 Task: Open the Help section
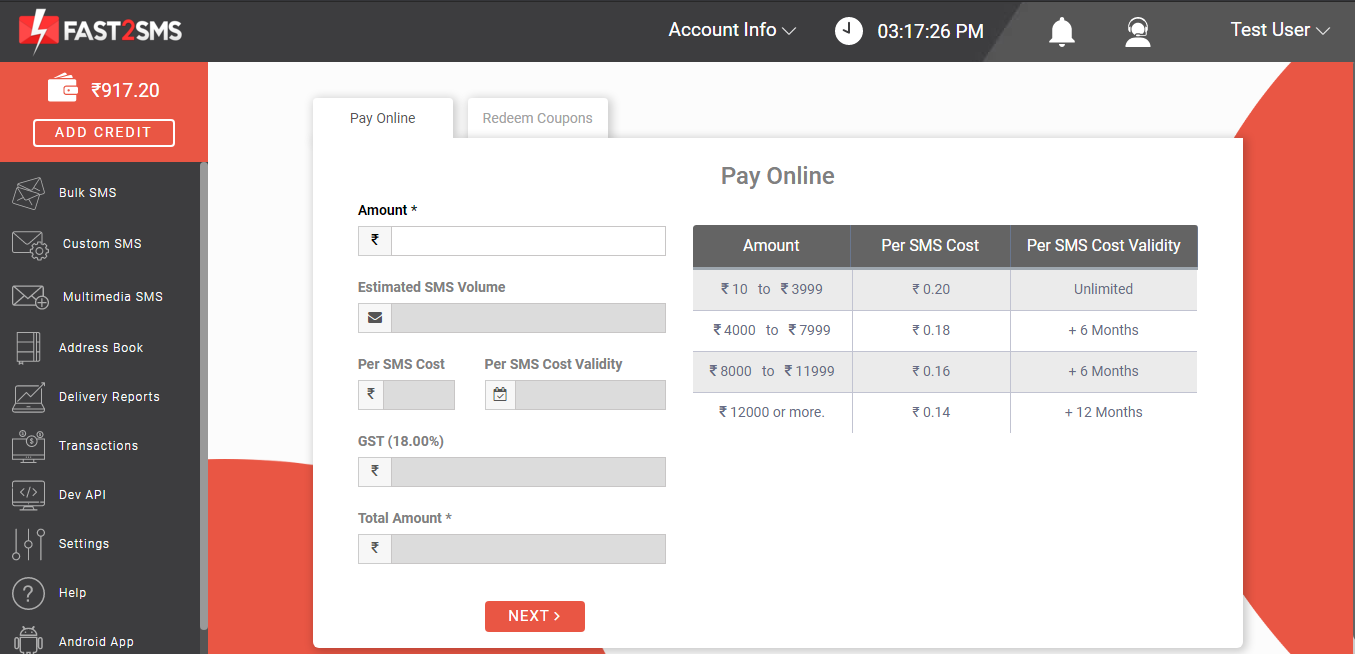(x=72, y=592)
